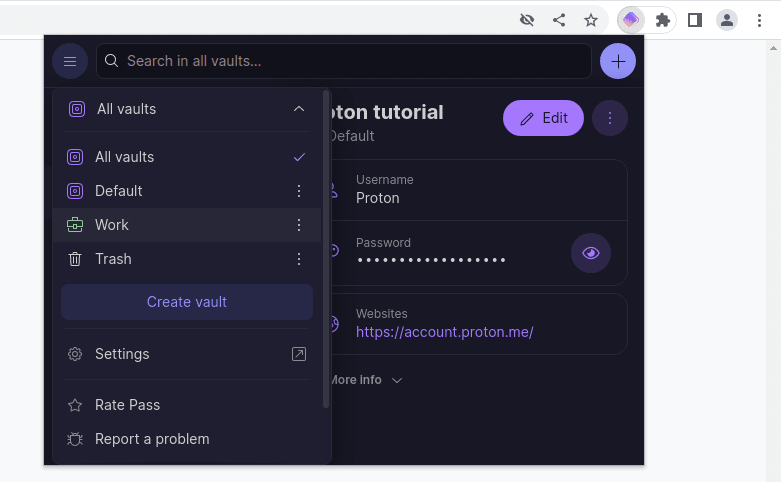The width and height of the screenshot is (781, 482).
Task: Open options for Trash
Action: [299, 259]
